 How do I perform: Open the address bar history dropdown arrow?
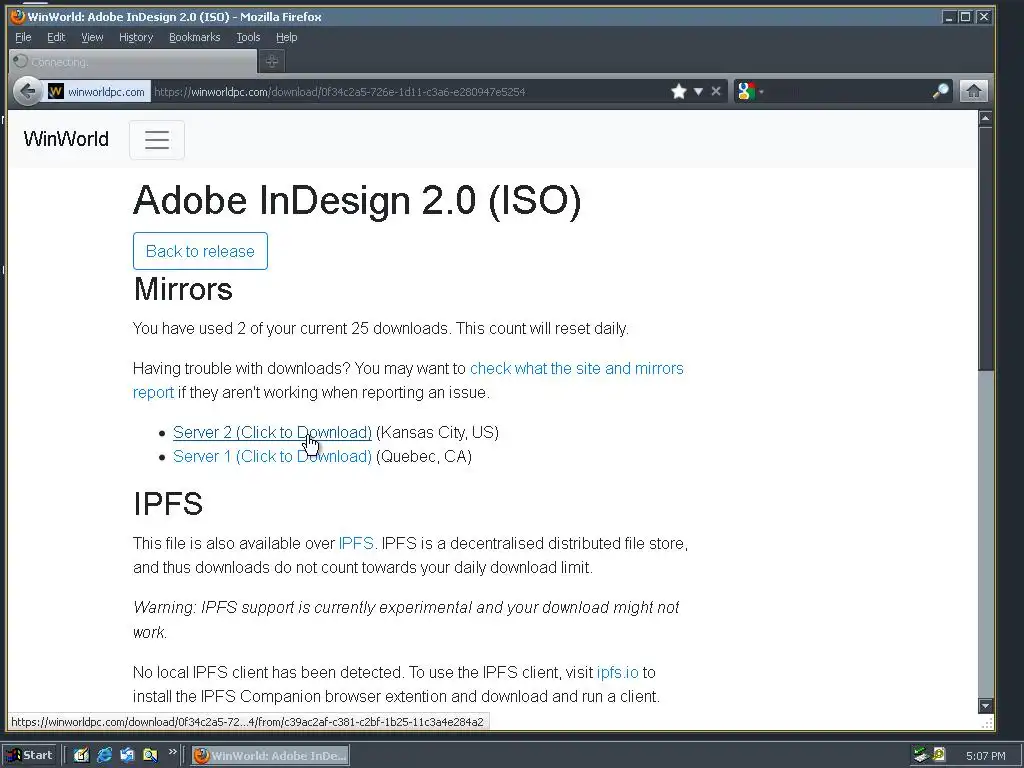coord(698,91)
